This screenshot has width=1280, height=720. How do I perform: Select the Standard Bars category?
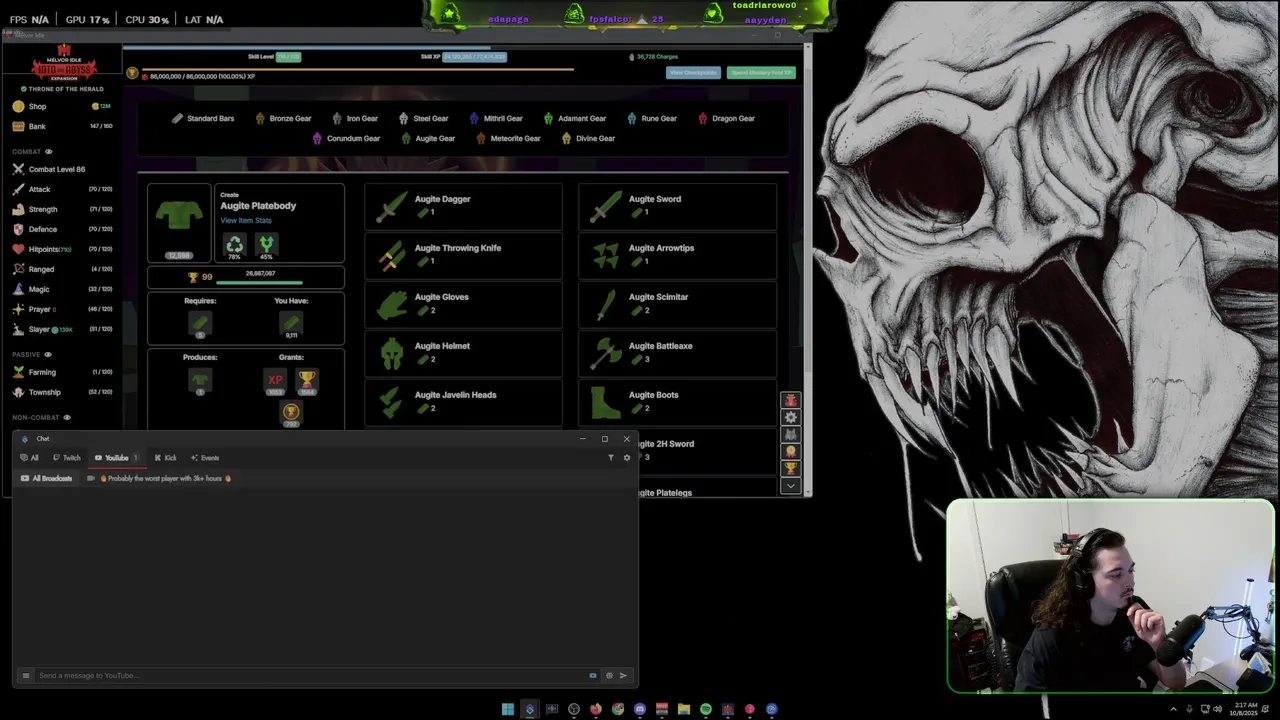click(203, 118)
